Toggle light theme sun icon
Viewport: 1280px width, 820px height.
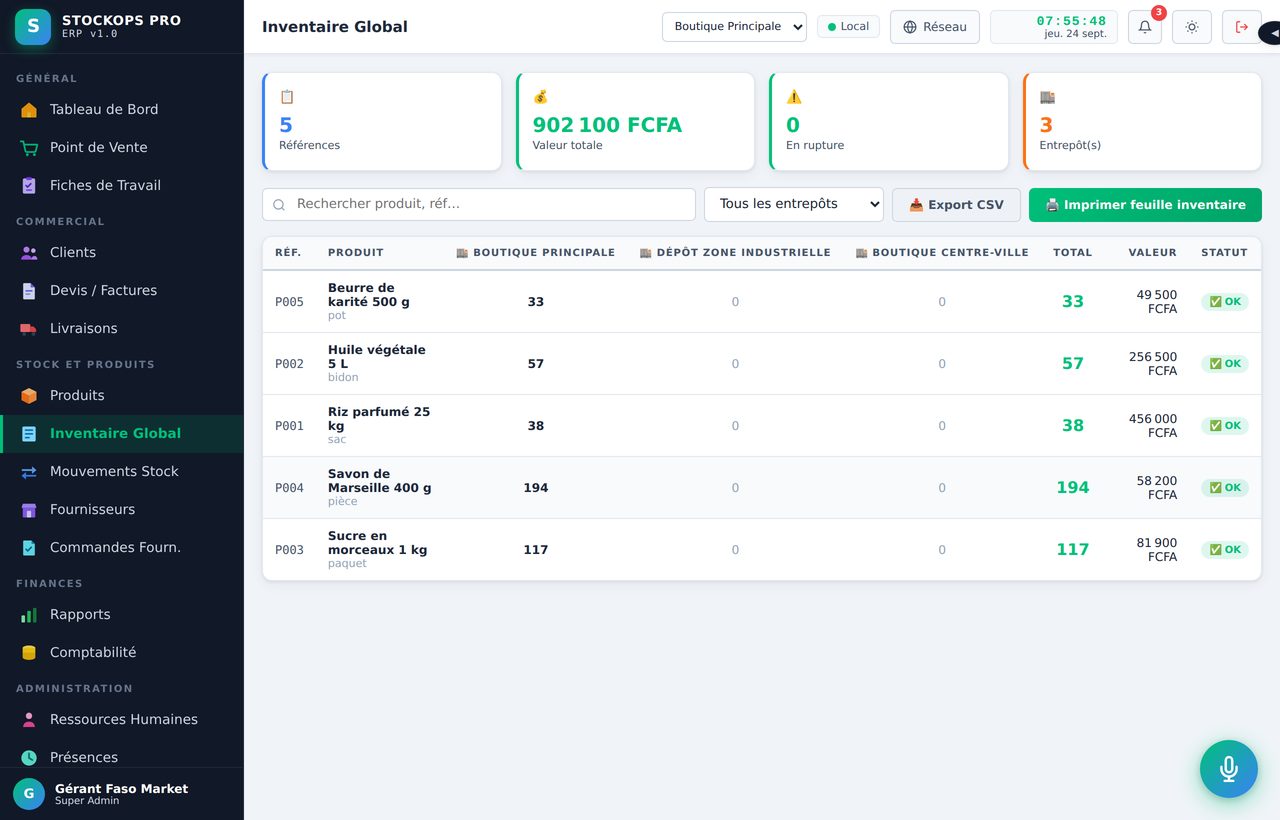point(1191,27)
